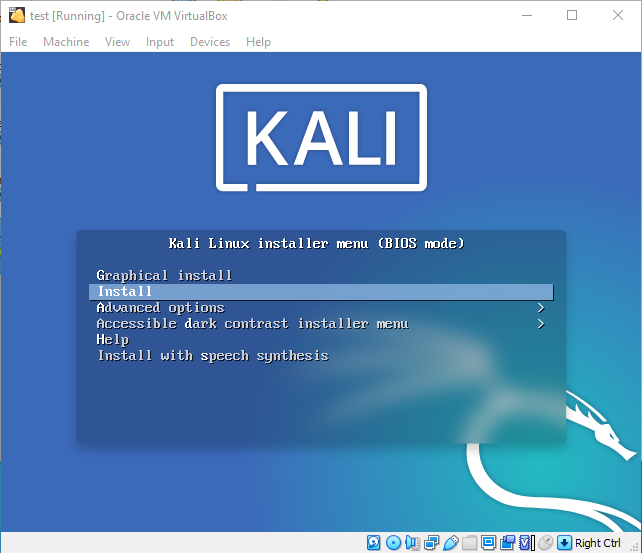Click the USB devices status icon
This screenshot has width=642, height=553.
click(450, 543)
